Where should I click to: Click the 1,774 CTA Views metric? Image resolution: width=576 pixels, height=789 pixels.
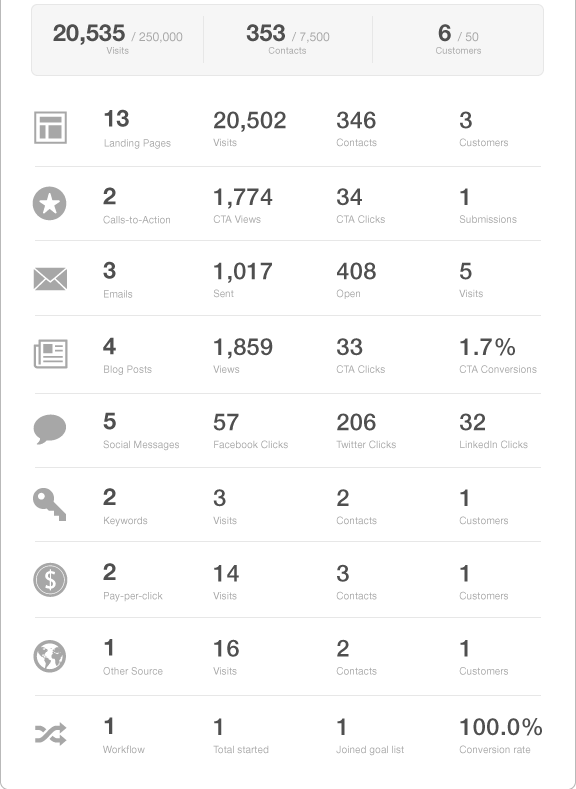pyautogui.click(x=243, y=206)
